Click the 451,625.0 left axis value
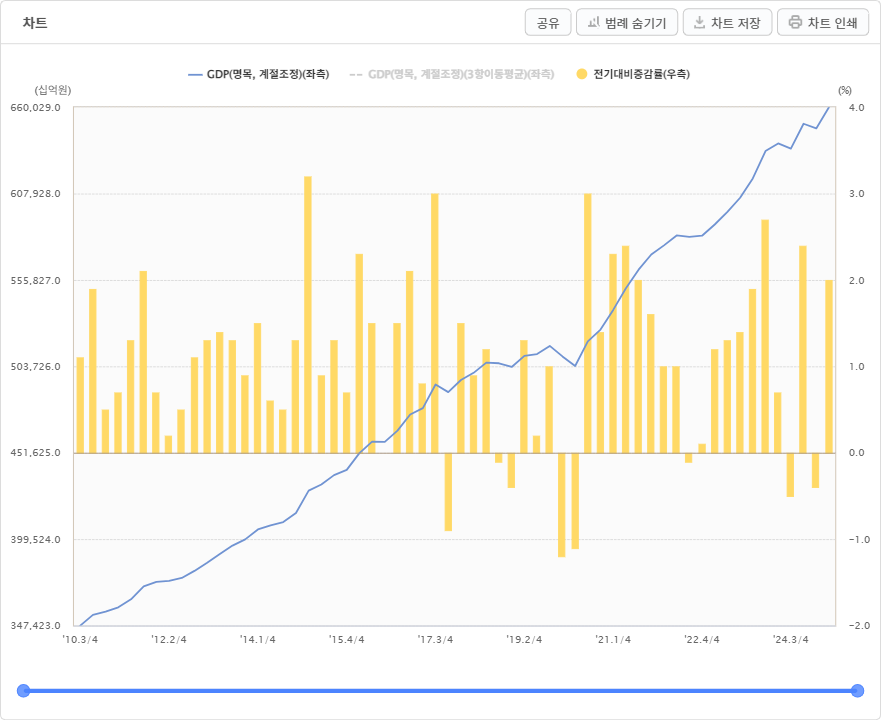Viewport: 881px width, 720px height. coord(35,453)
